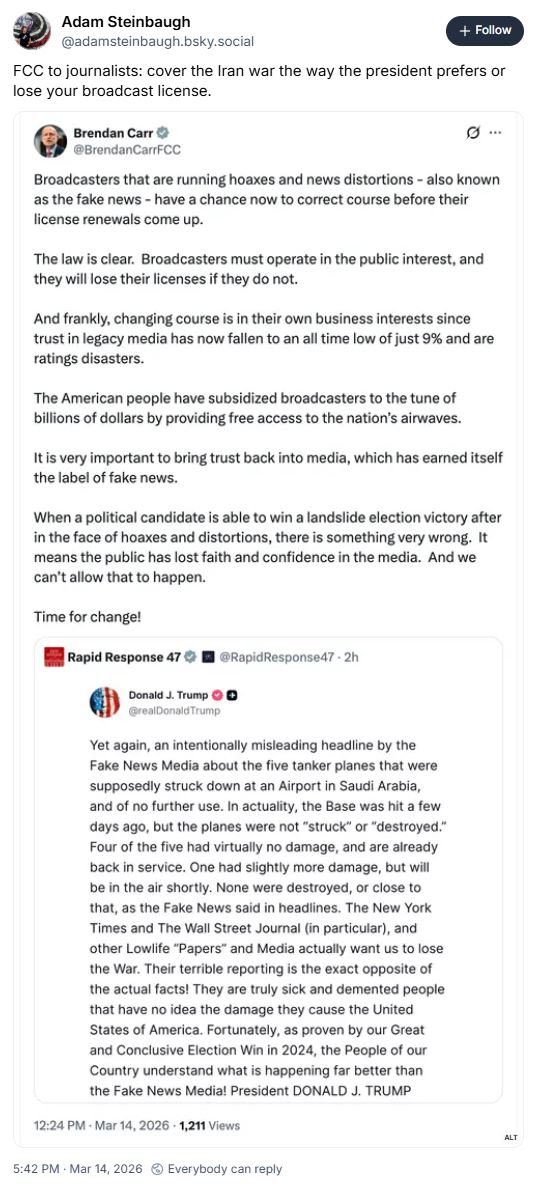Click the Follow button
Viewport: 537px width, 1187px height.
click(x=485, y=30)
